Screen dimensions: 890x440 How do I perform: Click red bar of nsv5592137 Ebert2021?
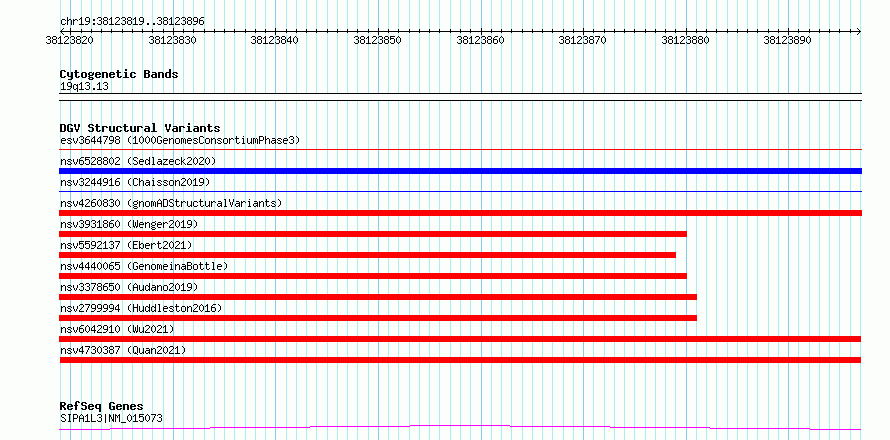(x=368, y=255)
